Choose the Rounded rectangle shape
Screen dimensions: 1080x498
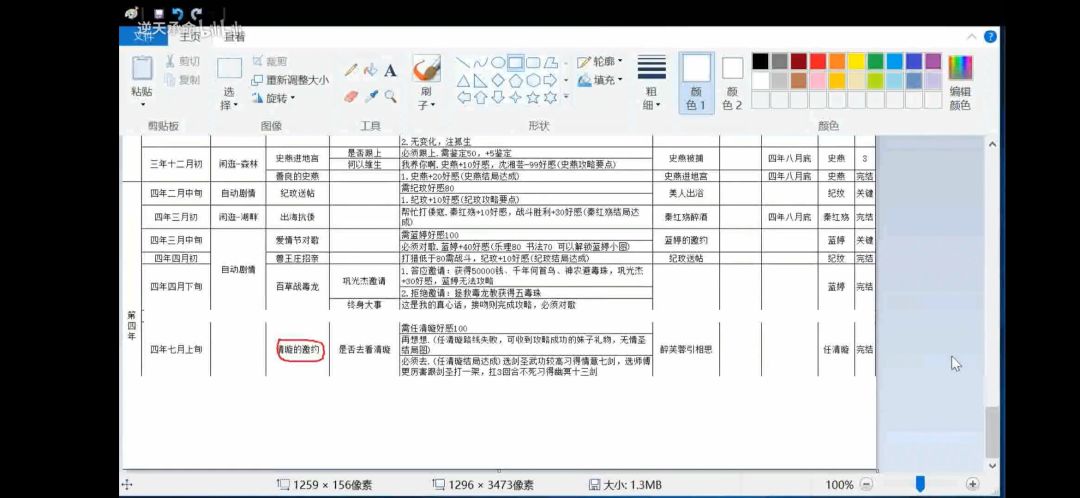pyautogui.click(x=532, y=63)
